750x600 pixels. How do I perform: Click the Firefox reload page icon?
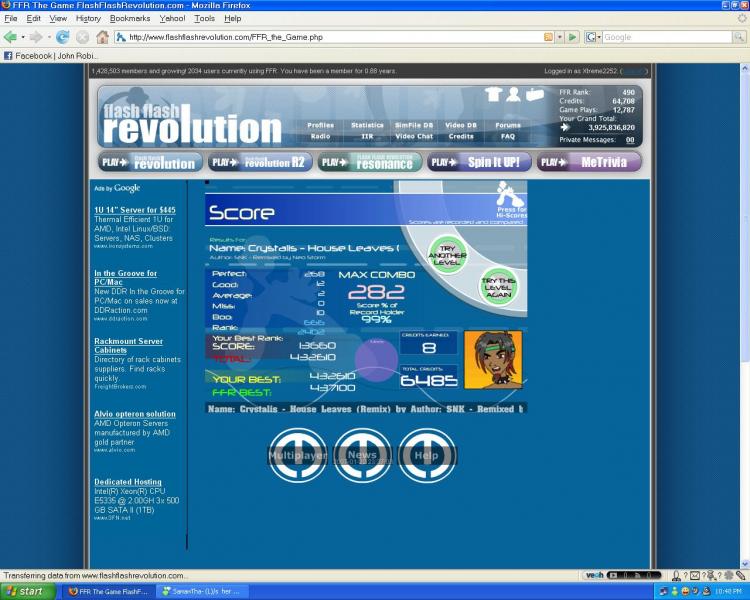click(x=62, y=37)
